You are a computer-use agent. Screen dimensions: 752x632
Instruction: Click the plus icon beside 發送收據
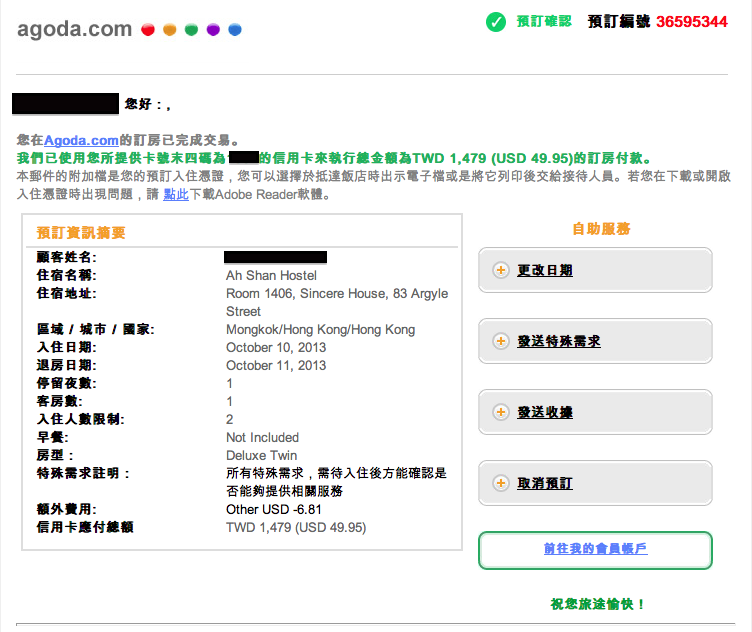click(501, 412)
